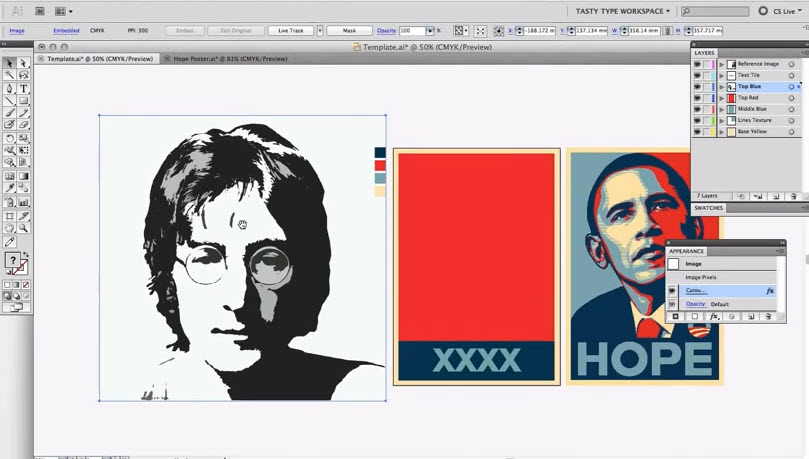Screen dimensions: 809x459
Task: Toggle visibility of Text Tile layer
Action: (697, 75)
